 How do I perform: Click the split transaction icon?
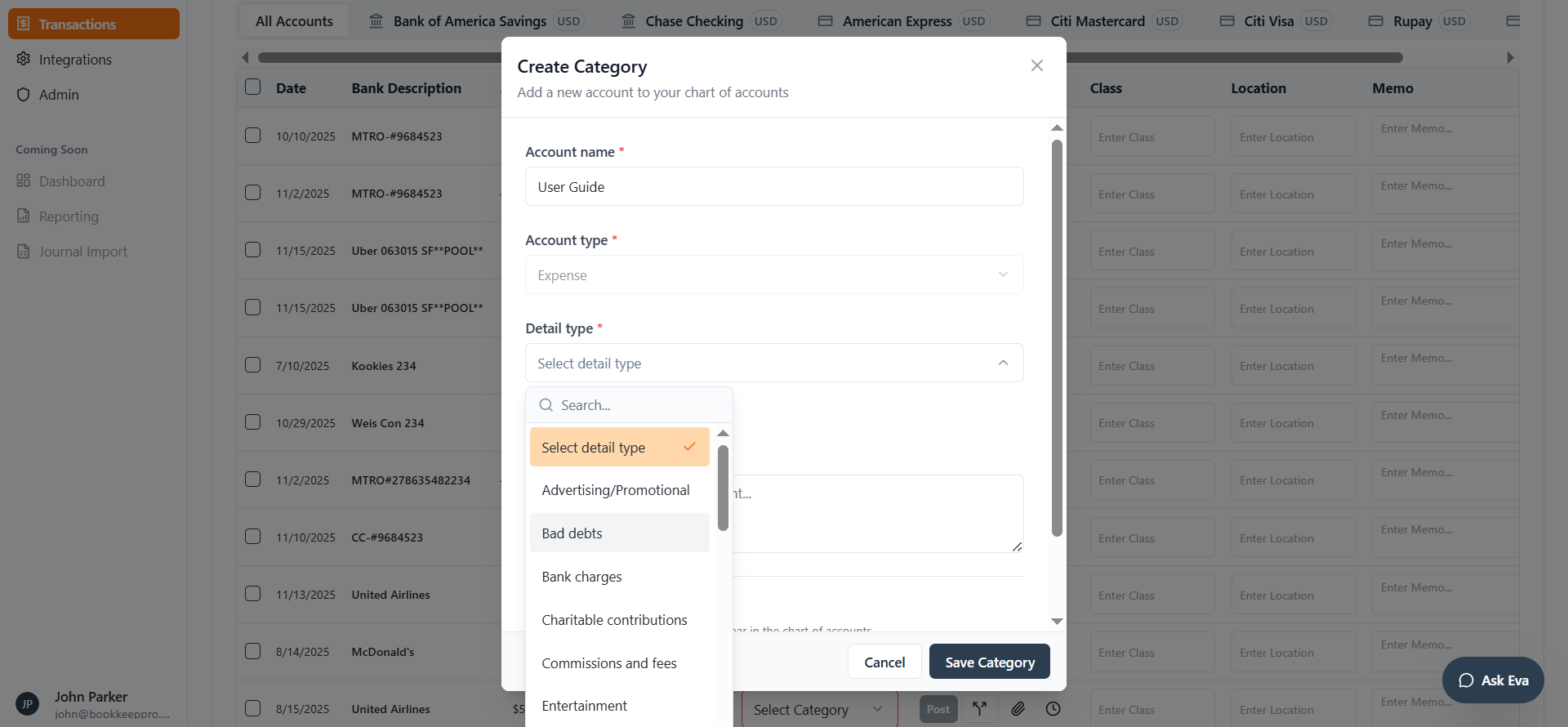tap(979, 709)
